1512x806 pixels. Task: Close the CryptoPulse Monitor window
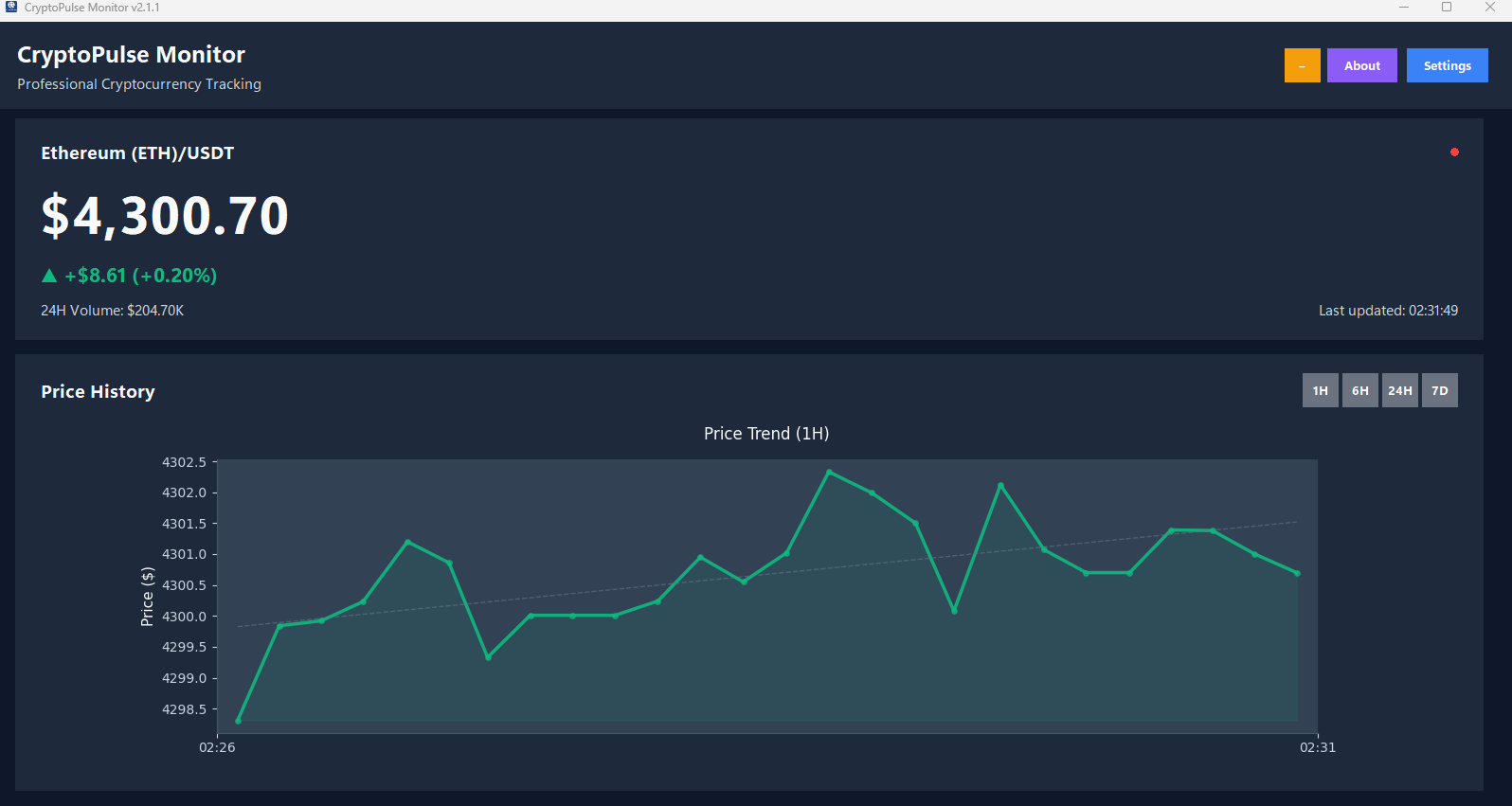coord(1490,7)
